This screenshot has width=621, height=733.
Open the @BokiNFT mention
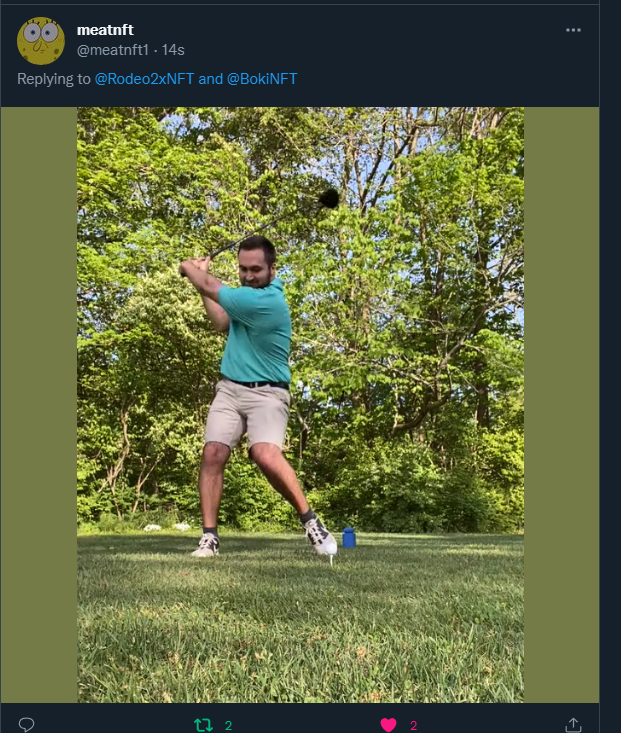pos(262,79)
